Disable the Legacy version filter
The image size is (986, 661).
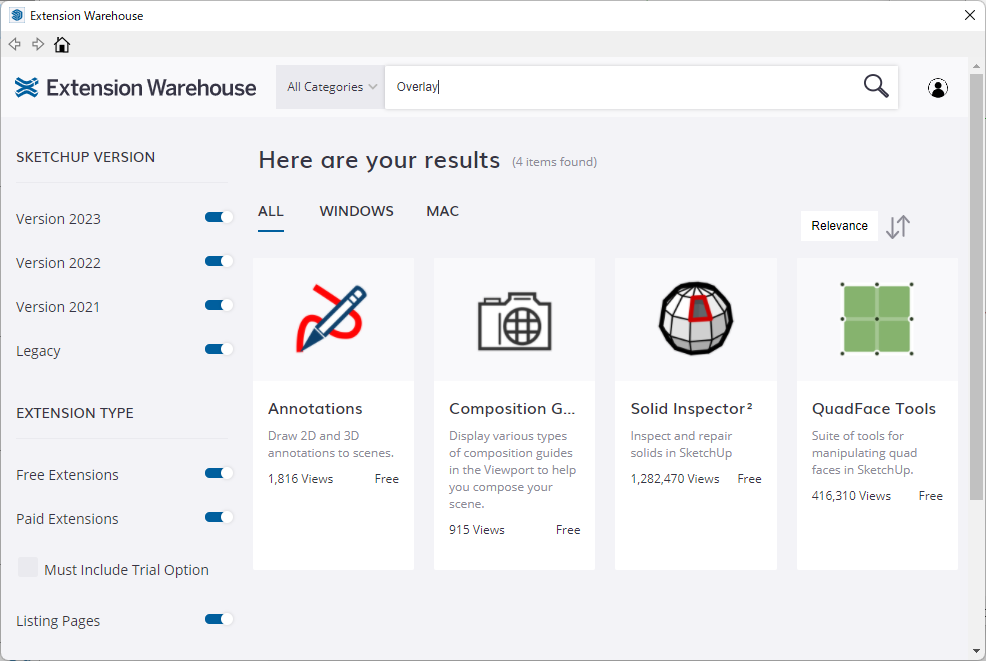pos(218,349)
